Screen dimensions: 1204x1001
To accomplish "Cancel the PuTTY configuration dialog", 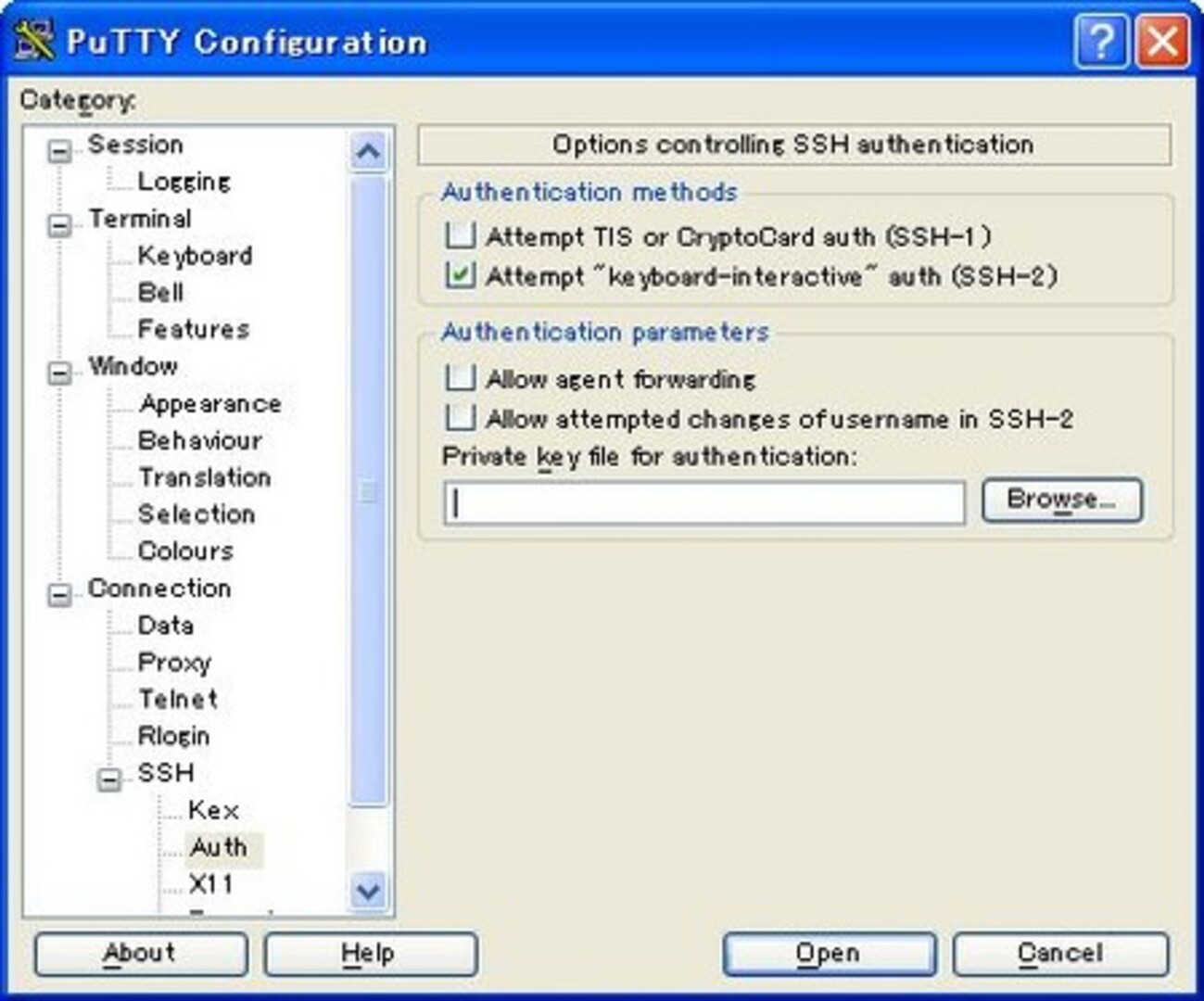I will coord(1060,954).
